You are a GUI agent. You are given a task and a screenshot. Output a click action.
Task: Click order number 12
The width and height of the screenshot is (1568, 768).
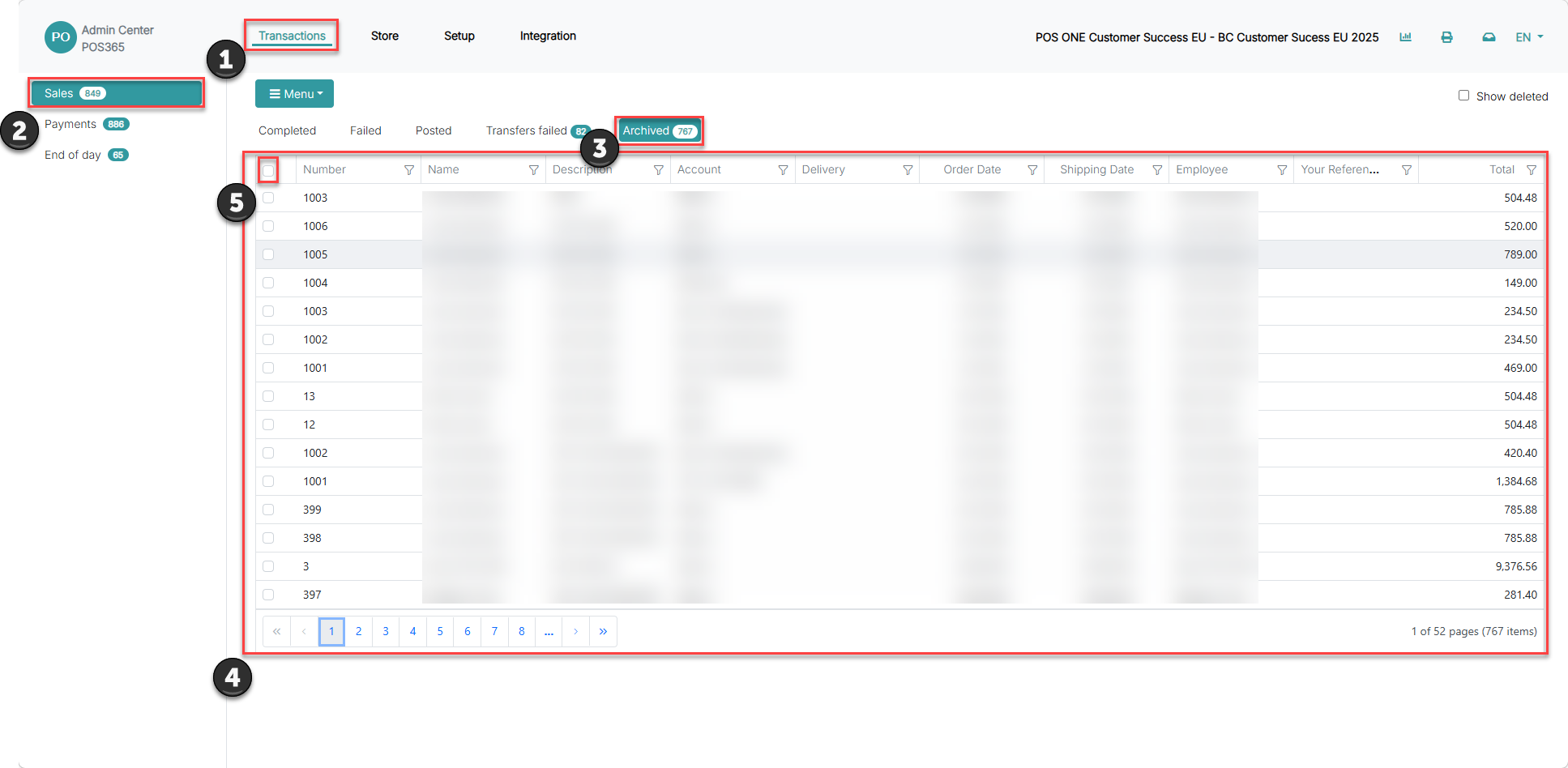tap(310, 425)
